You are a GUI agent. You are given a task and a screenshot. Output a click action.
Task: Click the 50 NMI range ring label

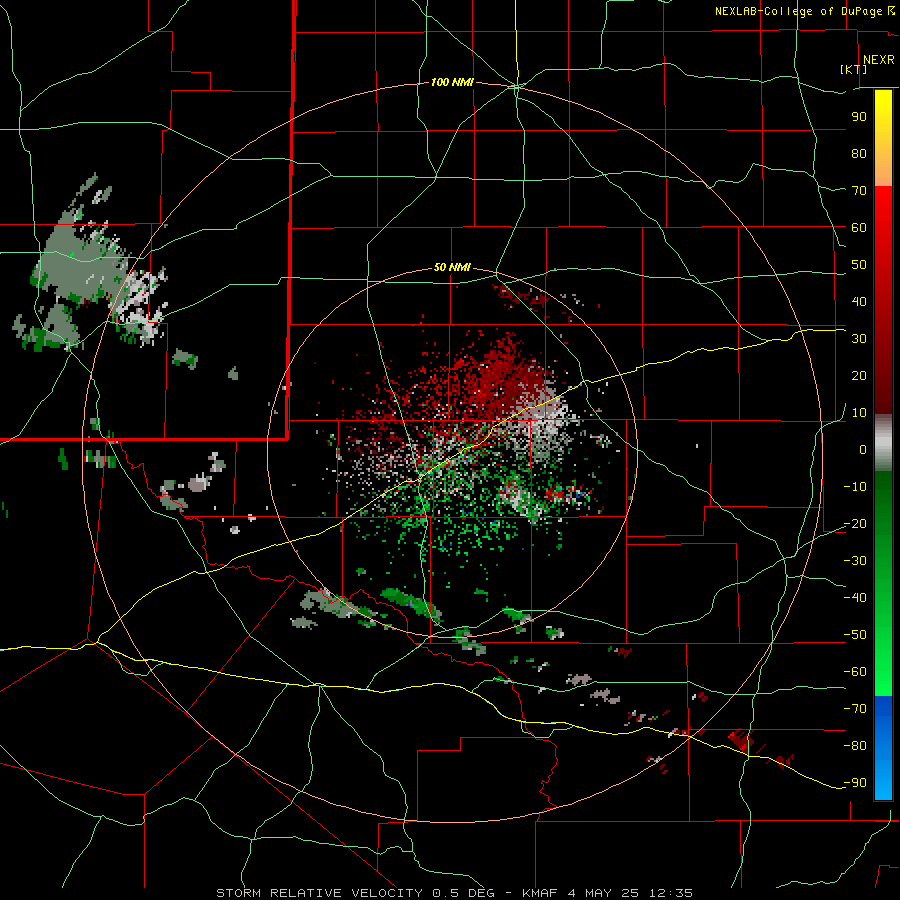[452, 267]
